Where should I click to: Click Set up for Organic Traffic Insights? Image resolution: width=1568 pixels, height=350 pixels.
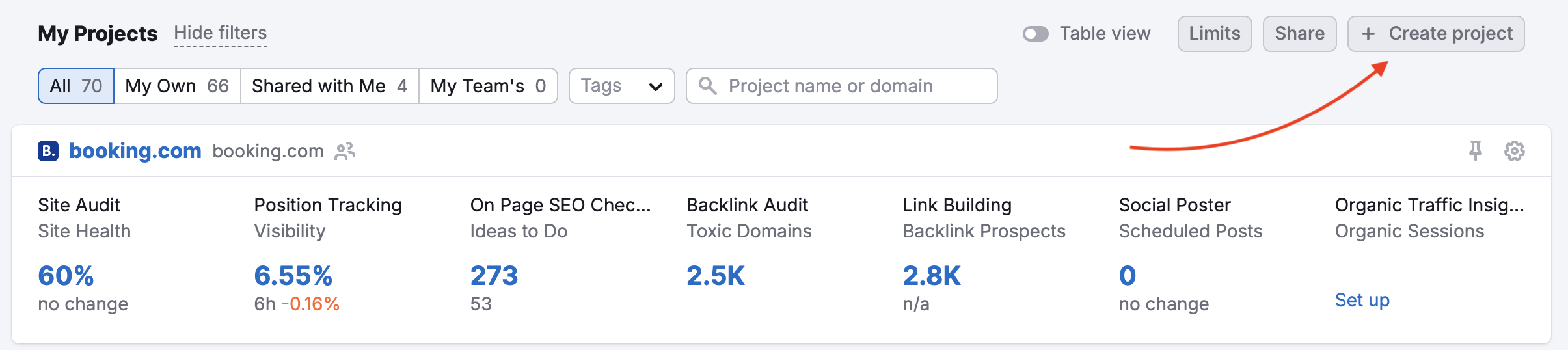(x=1362, y=300)
